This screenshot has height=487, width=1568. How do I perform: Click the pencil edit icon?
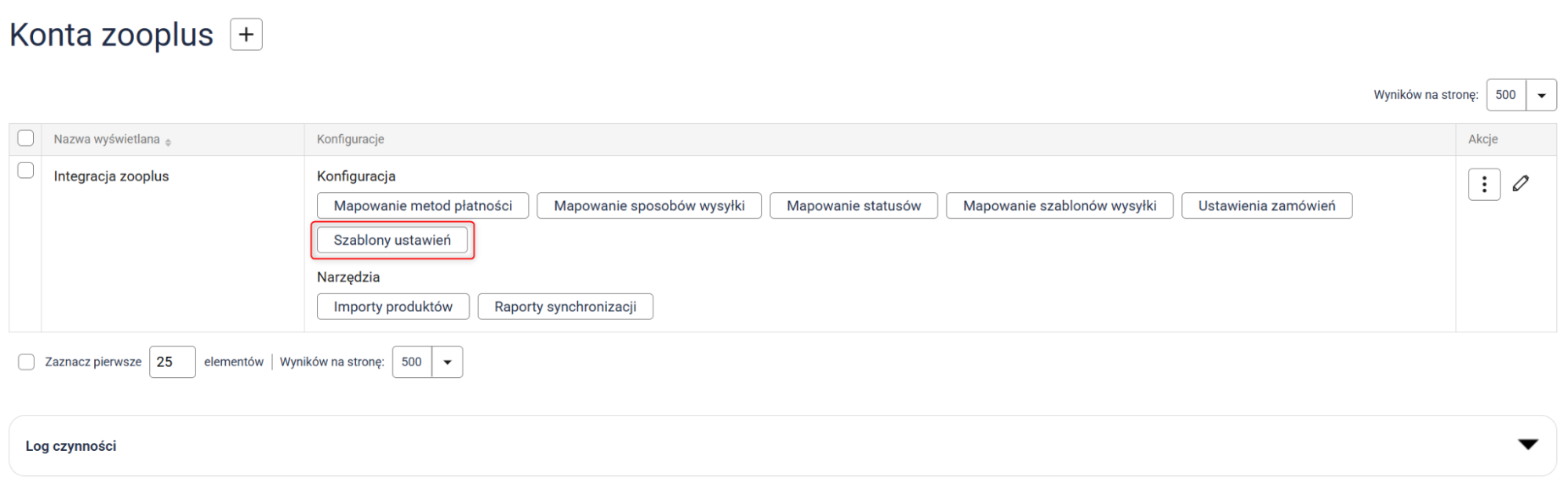pyautogui.click(x=1520, y=184)
